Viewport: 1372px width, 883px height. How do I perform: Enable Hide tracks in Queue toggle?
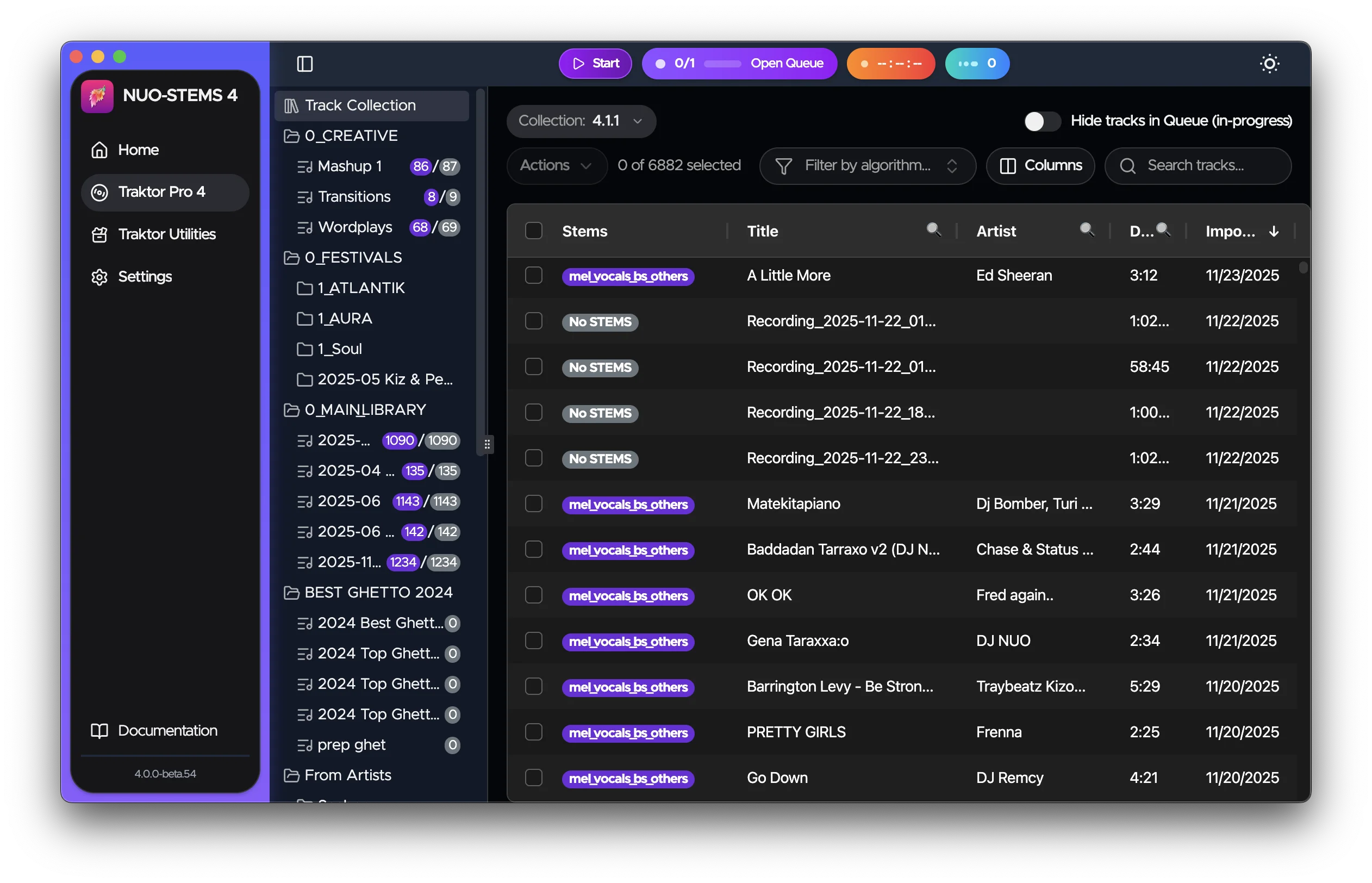pyautogui.click(x=1041, y=121)
